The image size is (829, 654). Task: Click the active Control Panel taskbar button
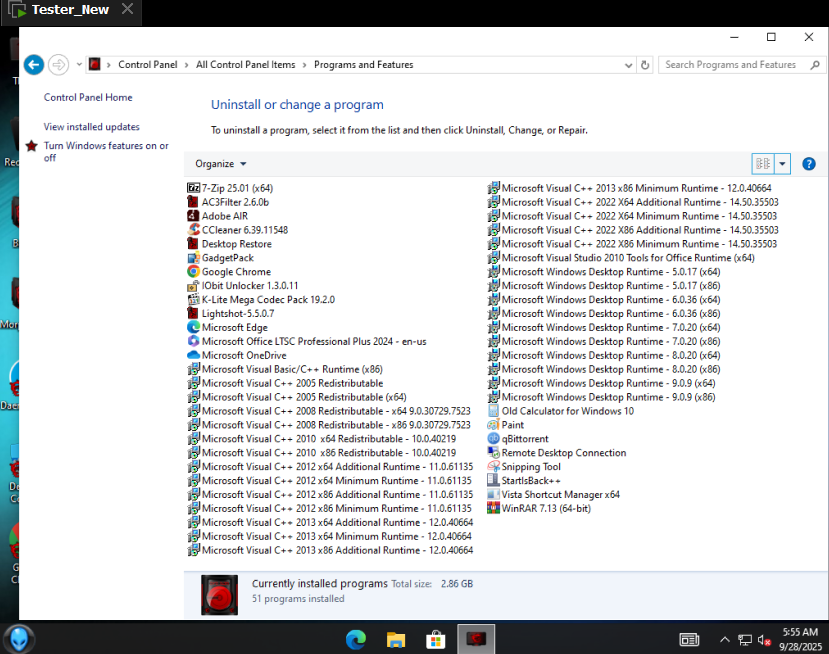[476, 639]
